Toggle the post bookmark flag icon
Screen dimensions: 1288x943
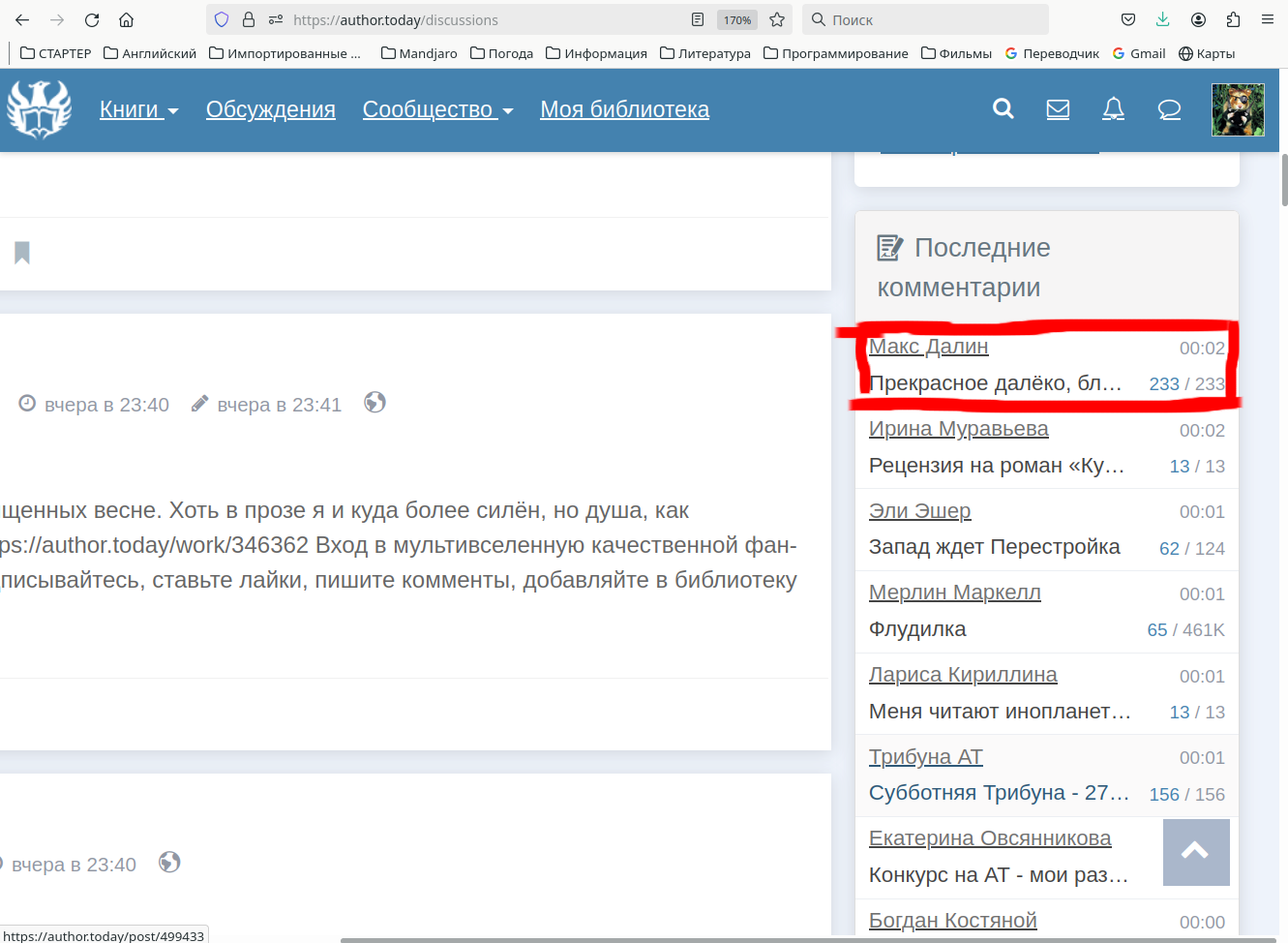22,253
